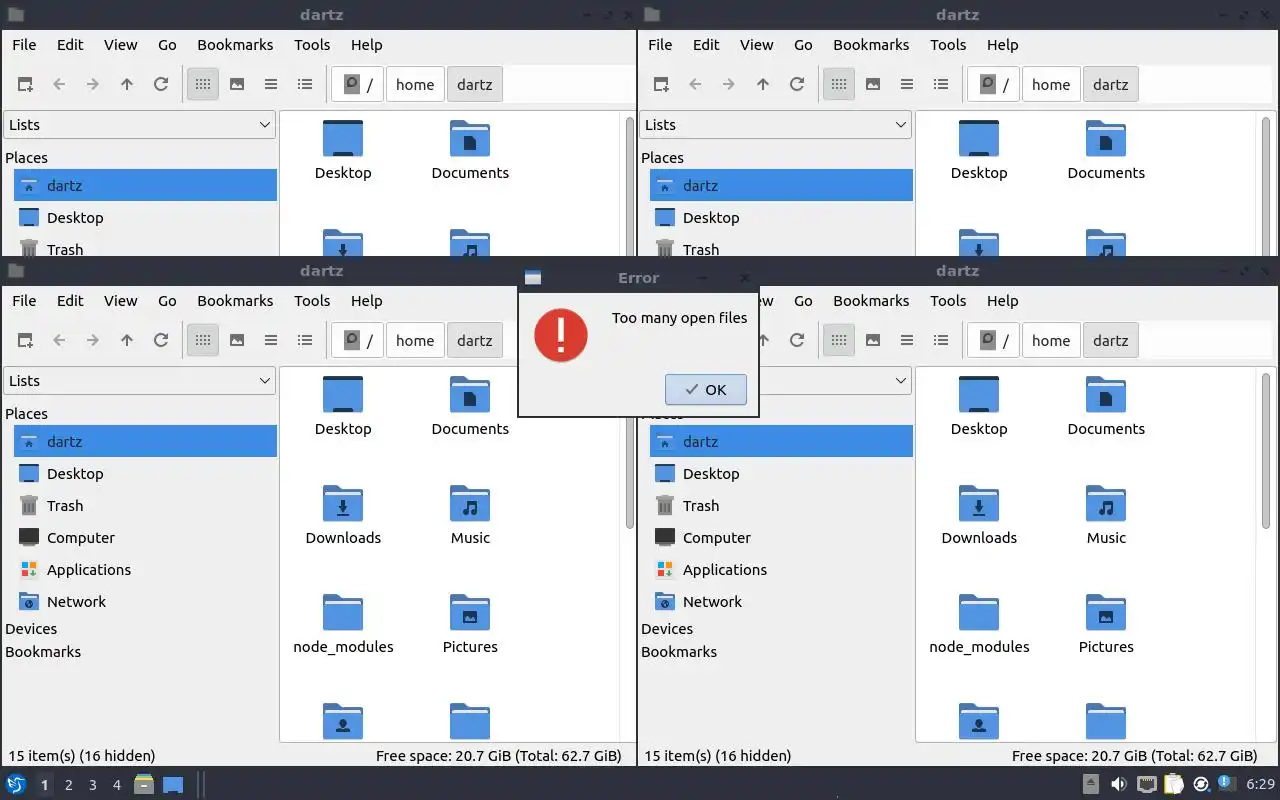Select Network in lower-left window sidebar
This screenshot has width=1280, height=800.
[145, 602]
